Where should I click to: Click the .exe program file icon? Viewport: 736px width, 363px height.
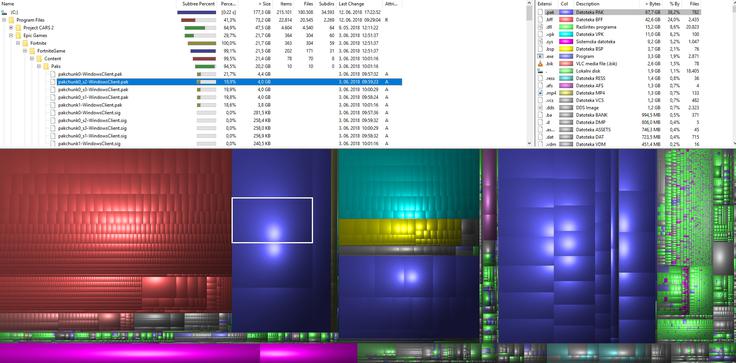coord(540,56)
